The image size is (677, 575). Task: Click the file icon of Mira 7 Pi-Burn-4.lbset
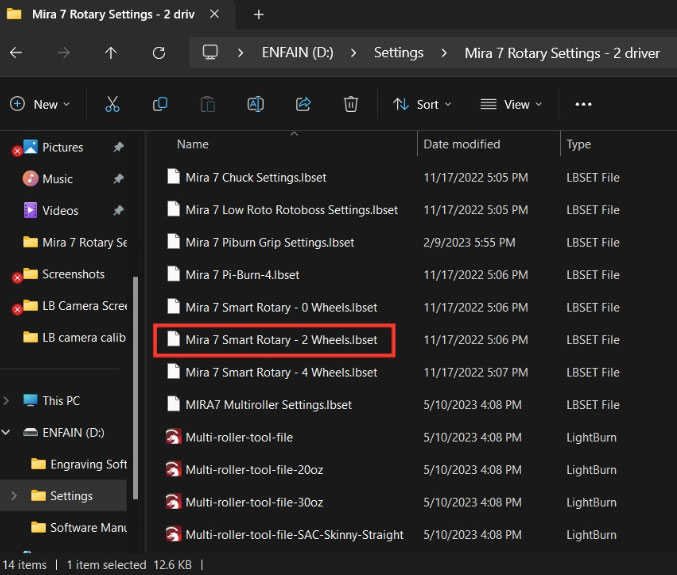pos(174,274)
